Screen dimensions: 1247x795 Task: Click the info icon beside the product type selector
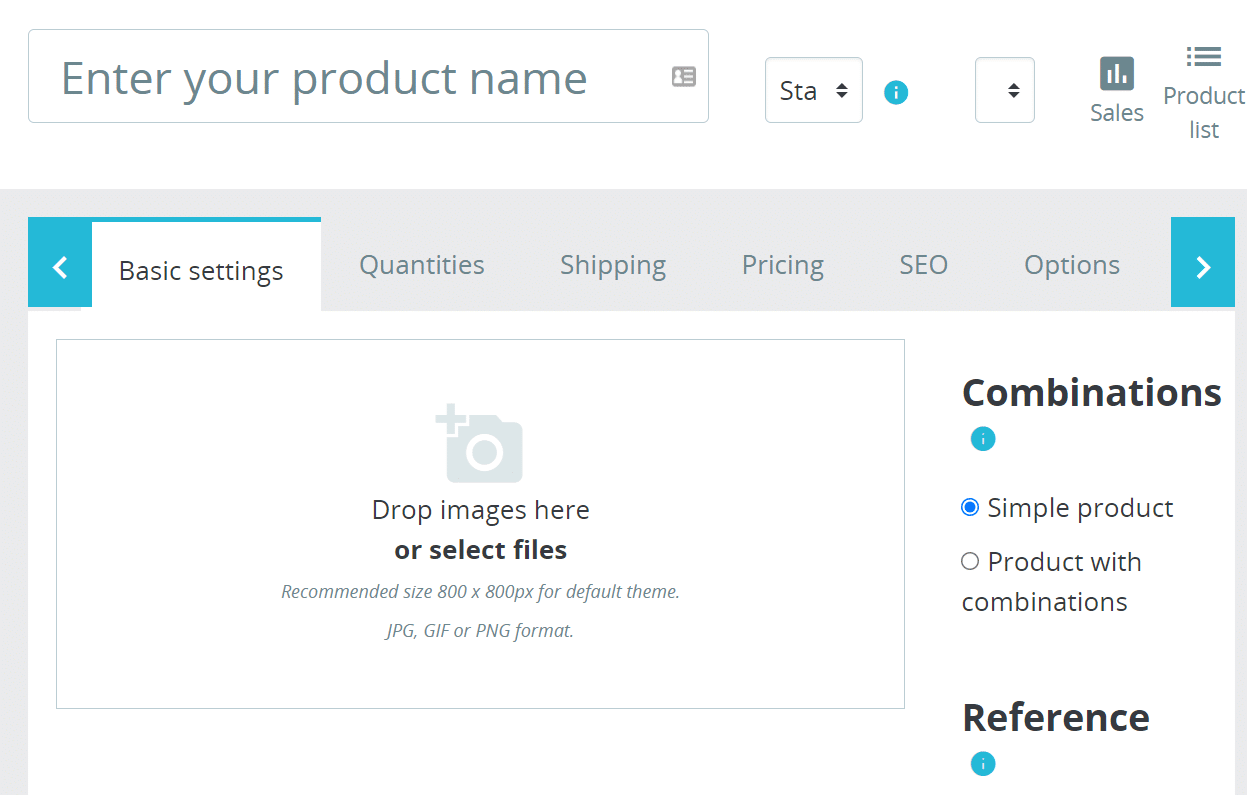[x=896, y=92]
